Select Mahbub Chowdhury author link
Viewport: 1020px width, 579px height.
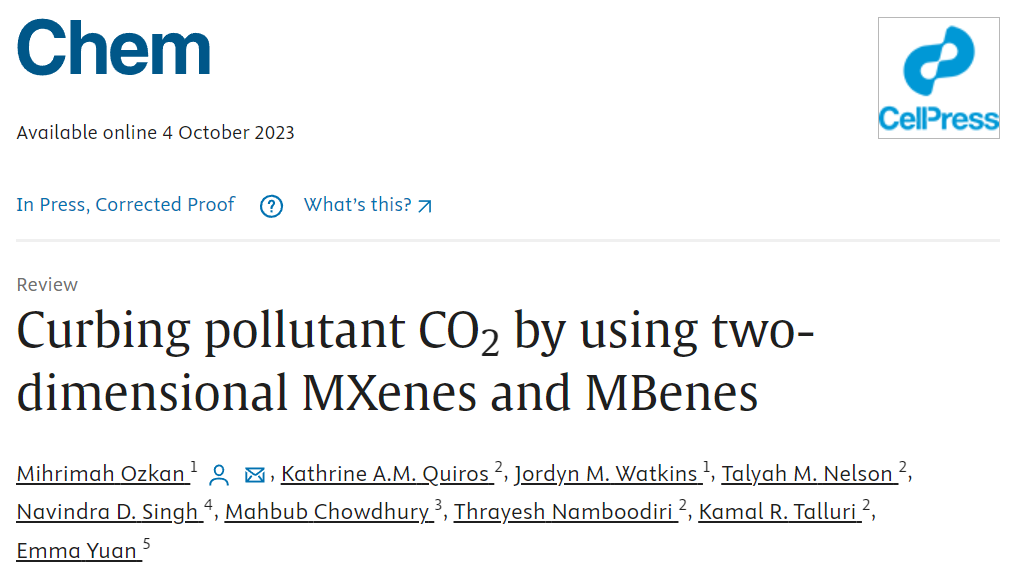[x=329, y=511]
